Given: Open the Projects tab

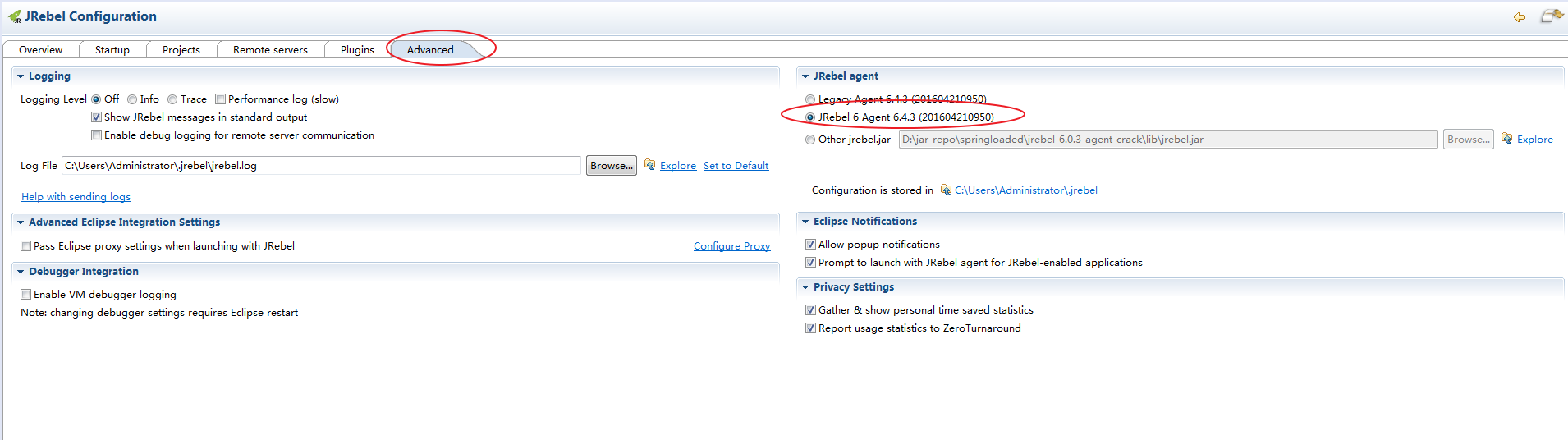Looking at the screenshot, I should coord(181,50).
